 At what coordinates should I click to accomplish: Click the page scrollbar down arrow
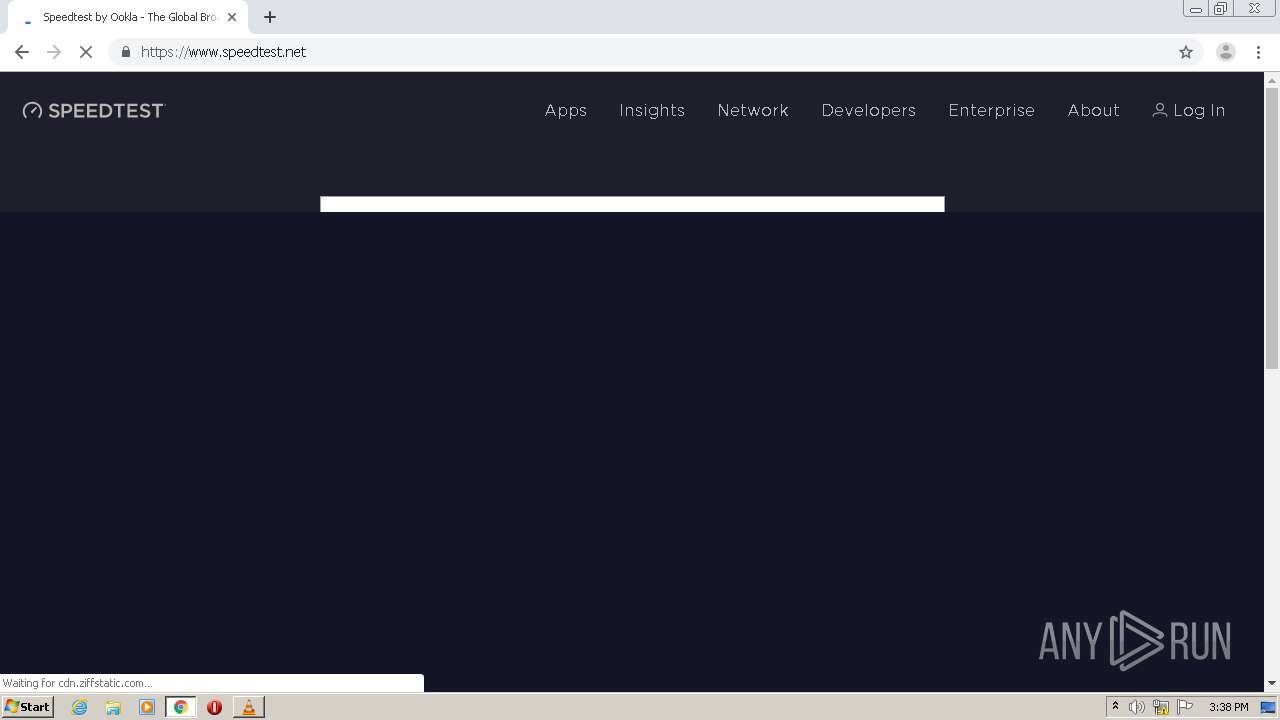click(1272, 683)
